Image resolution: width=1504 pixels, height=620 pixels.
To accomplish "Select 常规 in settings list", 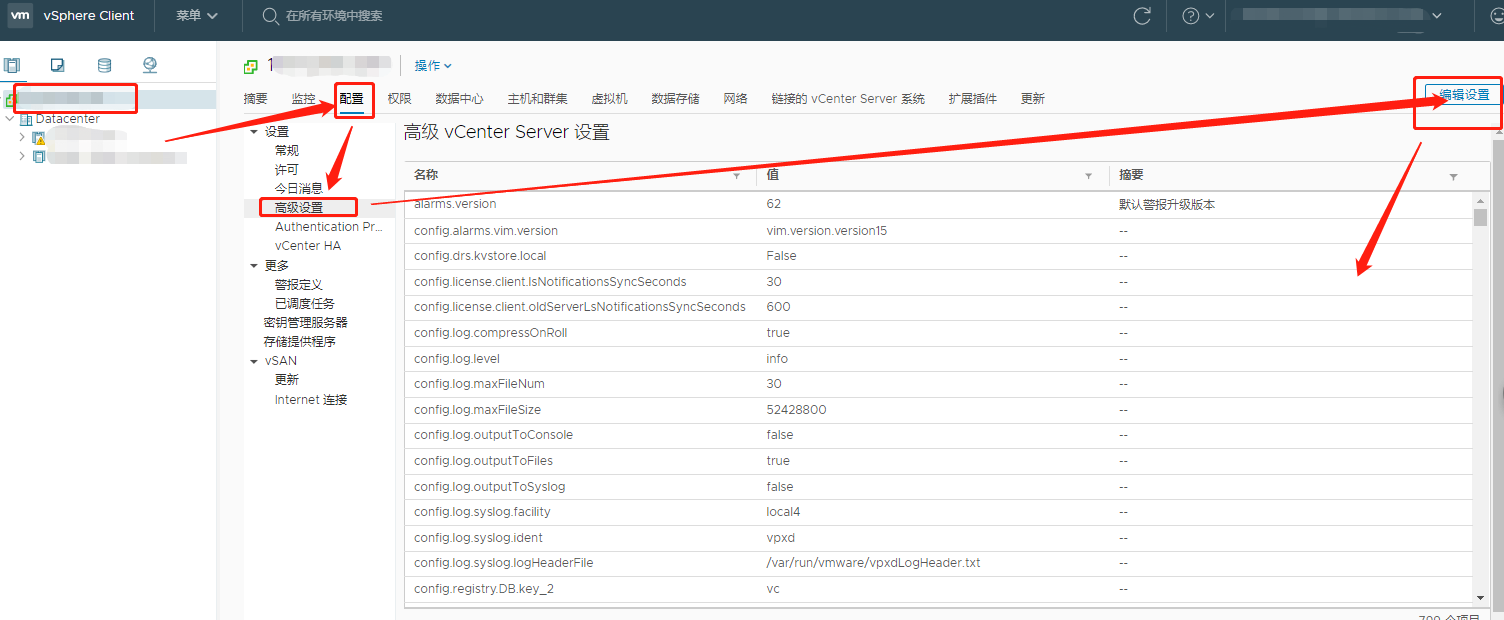I will 287,151.
